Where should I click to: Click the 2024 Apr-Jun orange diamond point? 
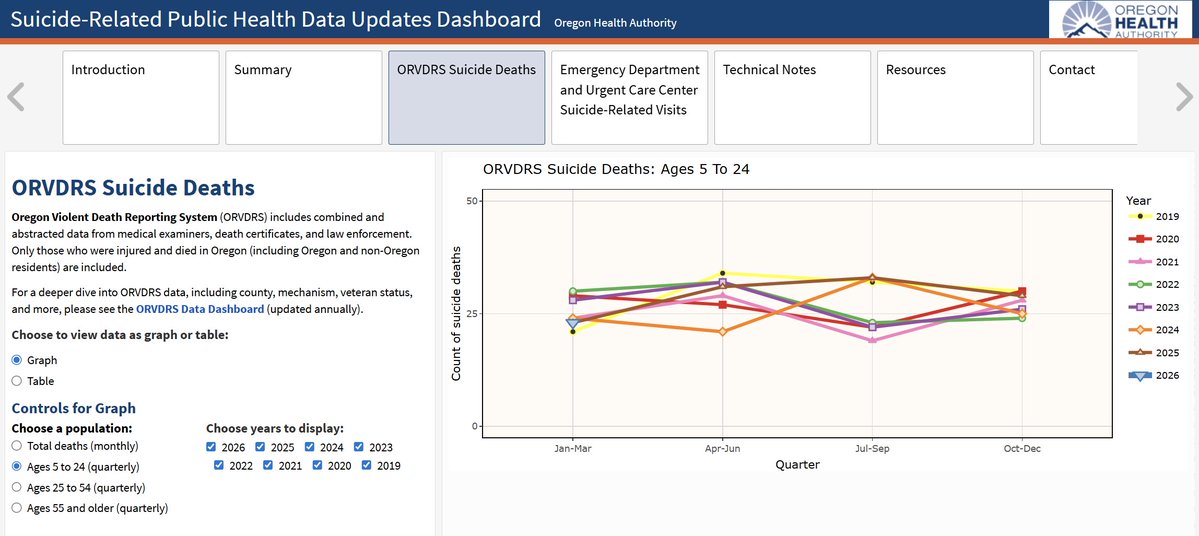coord(723,332)
